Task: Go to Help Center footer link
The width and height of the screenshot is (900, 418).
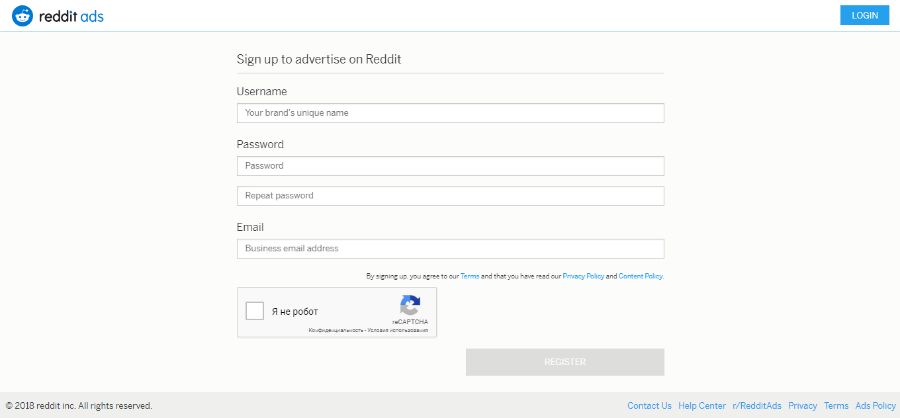Action: (x=702, y=406)
